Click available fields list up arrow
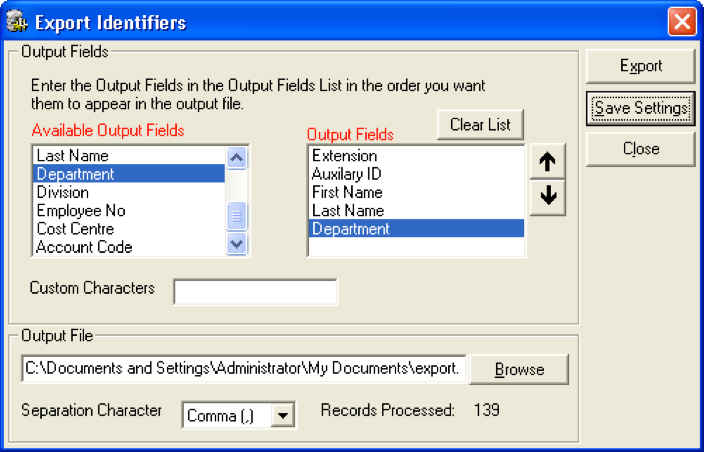The height and width of the screenshot is (452, 704). 237,158
